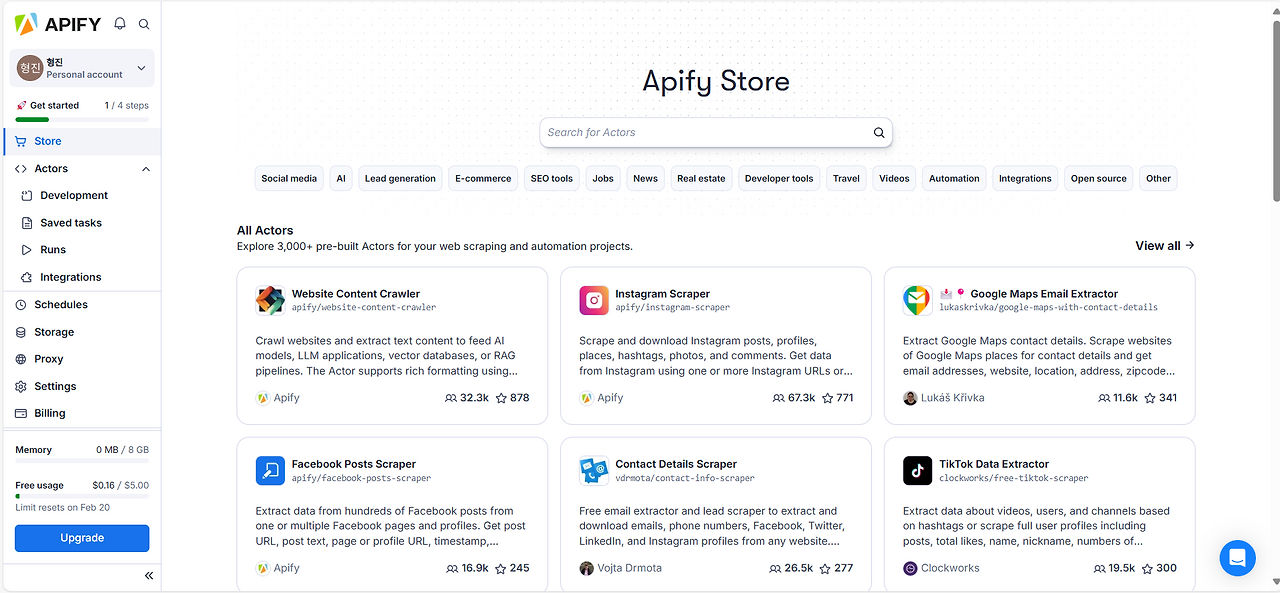
Task: Click the Store cart icon in sidebar
Action: [x=21, y=141]
